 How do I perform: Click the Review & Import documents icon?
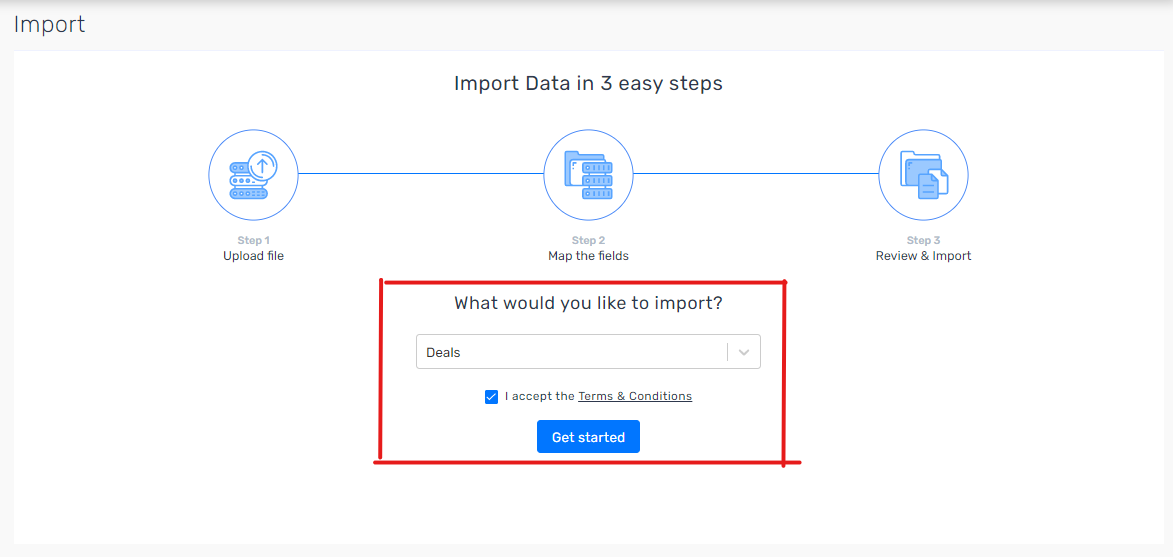tap(923, 174)
